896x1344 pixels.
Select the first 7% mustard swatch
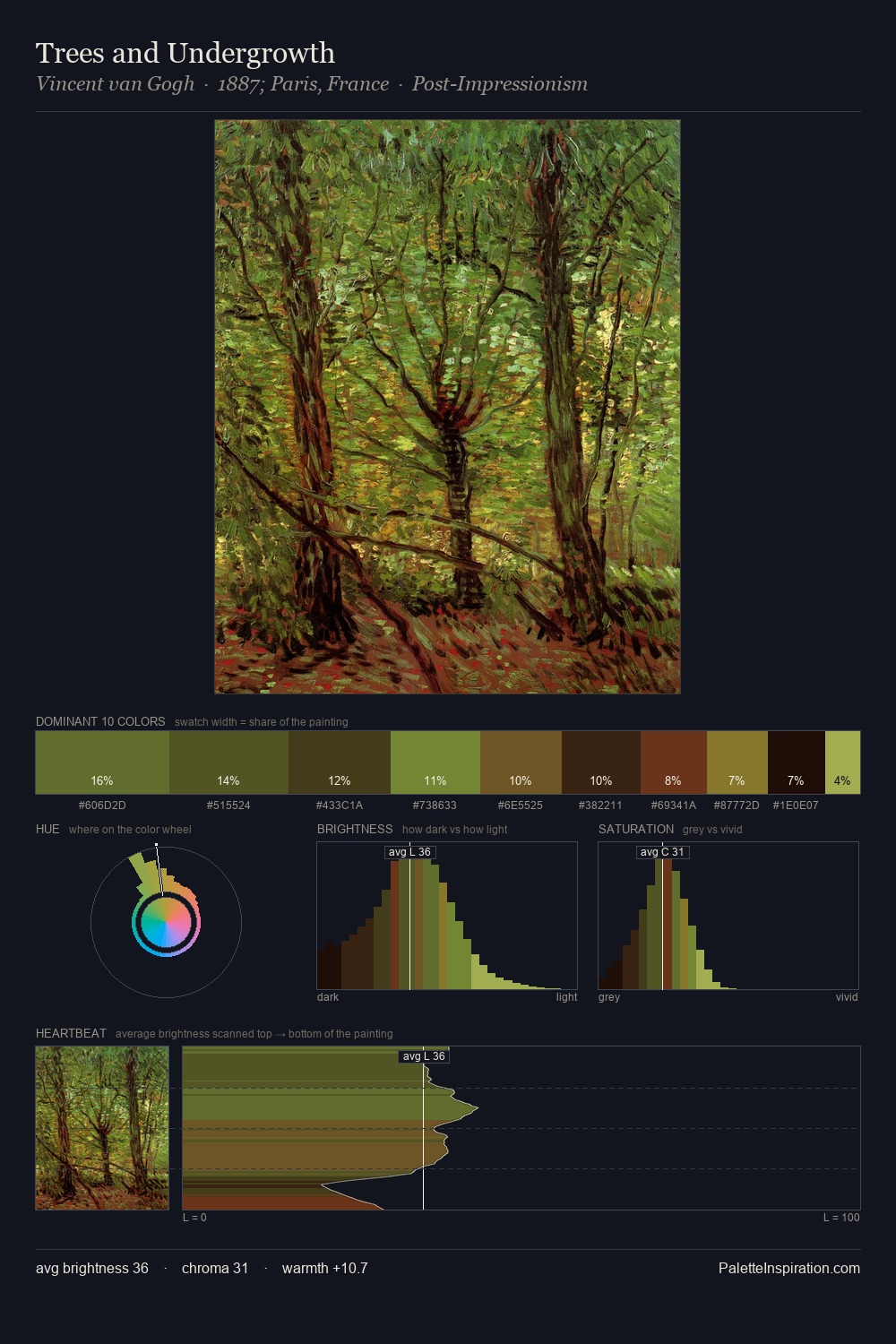737,762
